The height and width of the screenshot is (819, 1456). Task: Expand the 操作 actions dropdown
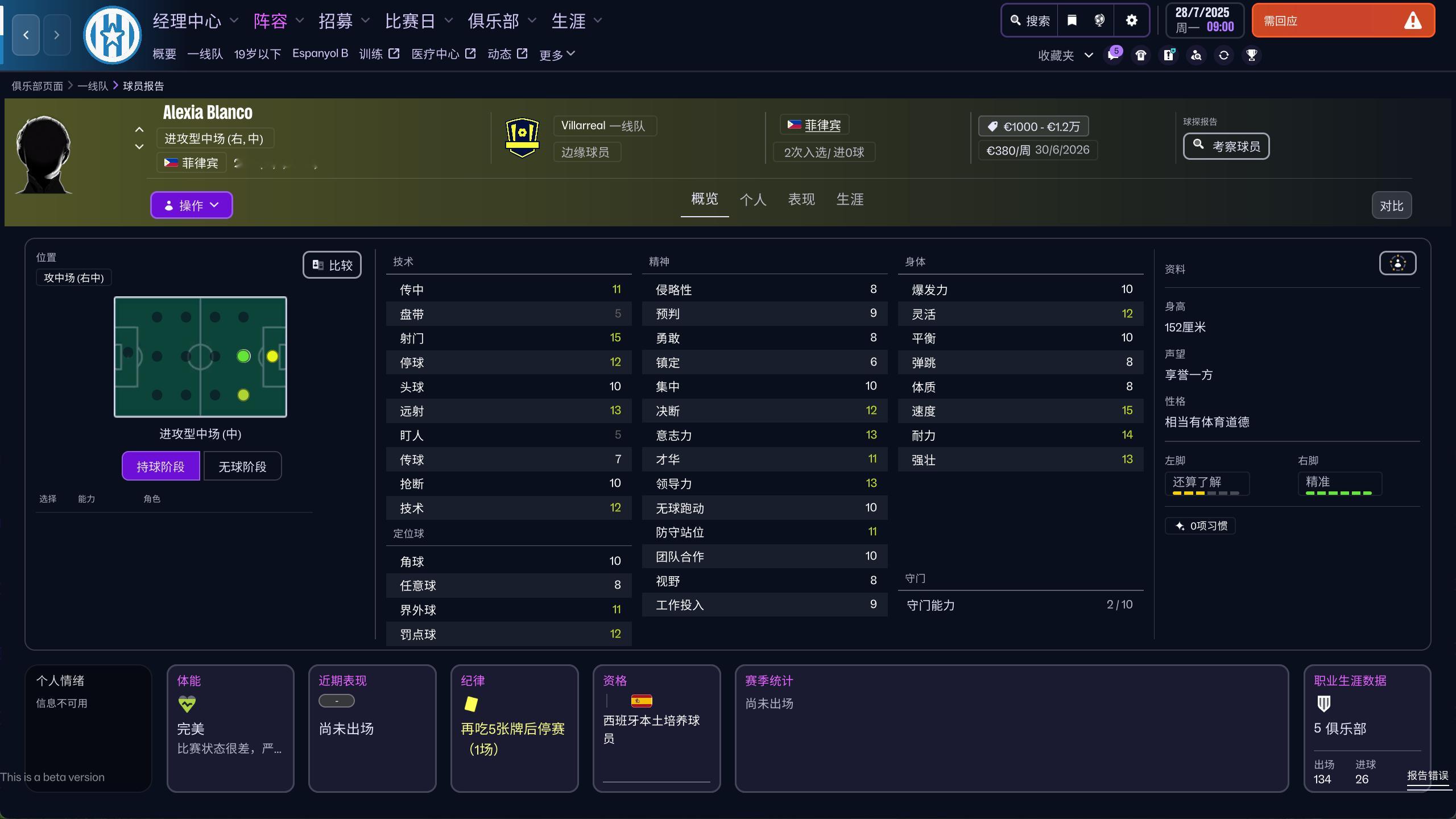[x=191, y=205]
